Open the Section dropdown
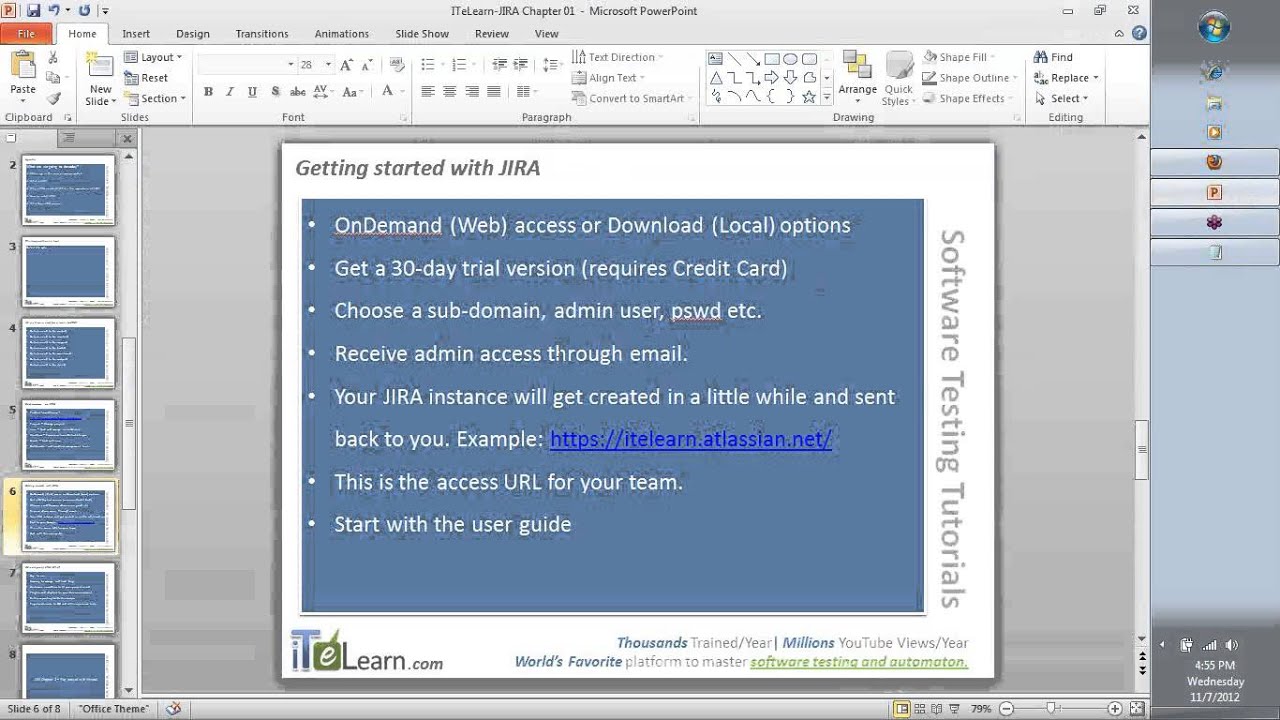The image size is (1280, 720). (x=155, y=98)
